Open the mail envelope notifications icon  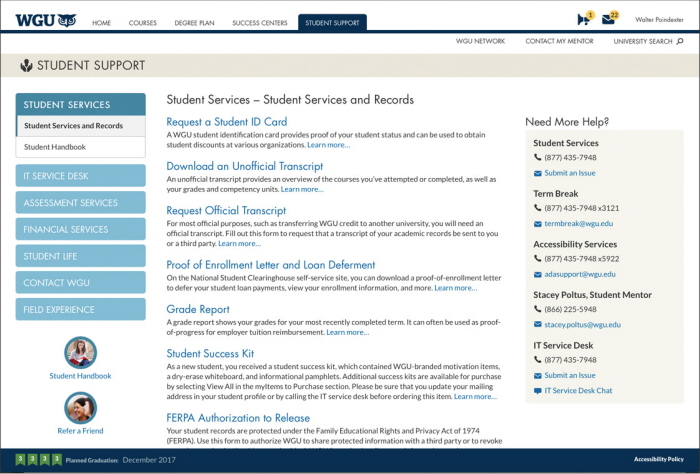[x=609, y=20]
